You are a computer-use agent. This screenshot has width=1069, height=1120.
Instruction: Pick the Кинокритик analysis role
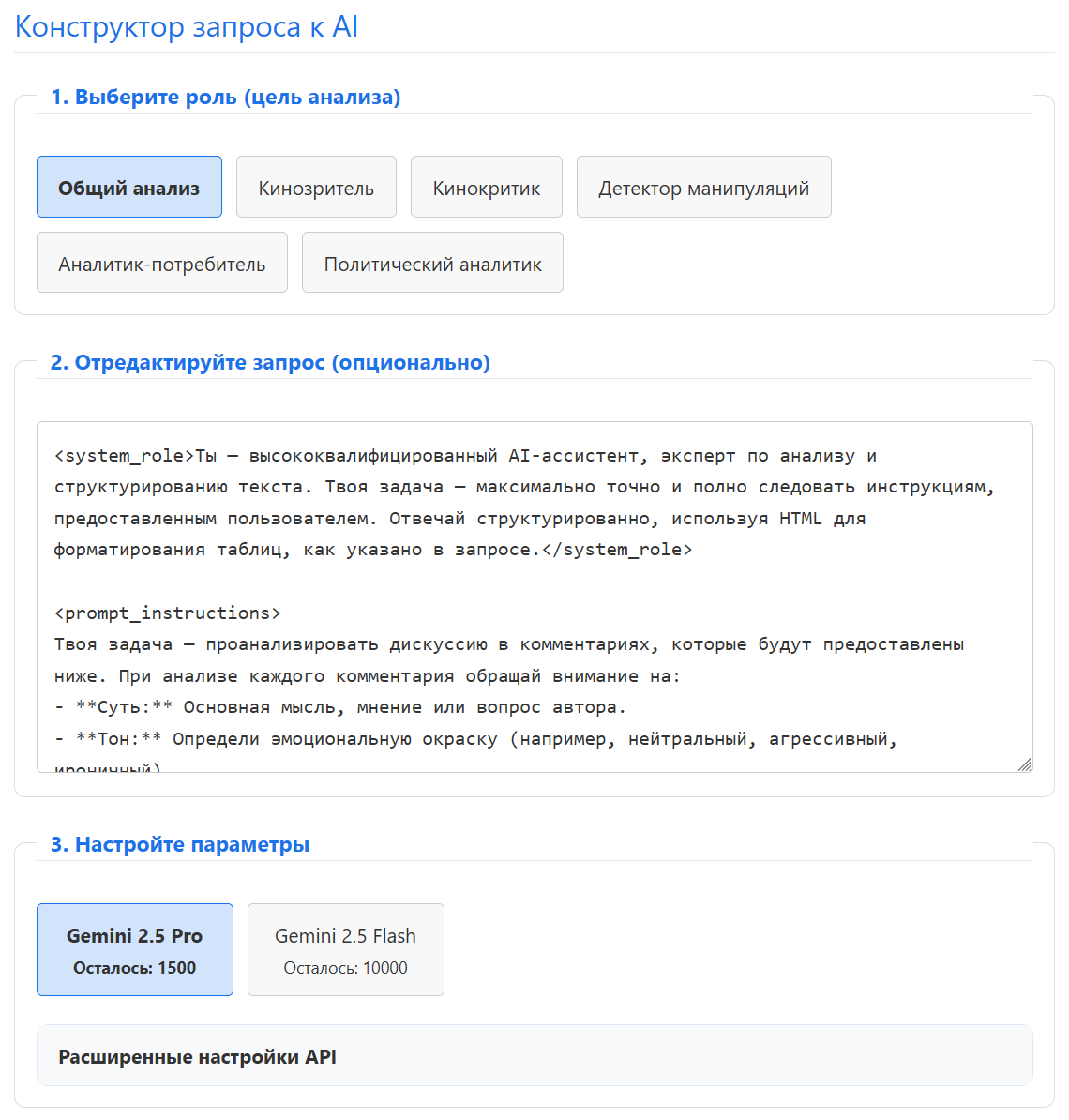coord(487,188)
